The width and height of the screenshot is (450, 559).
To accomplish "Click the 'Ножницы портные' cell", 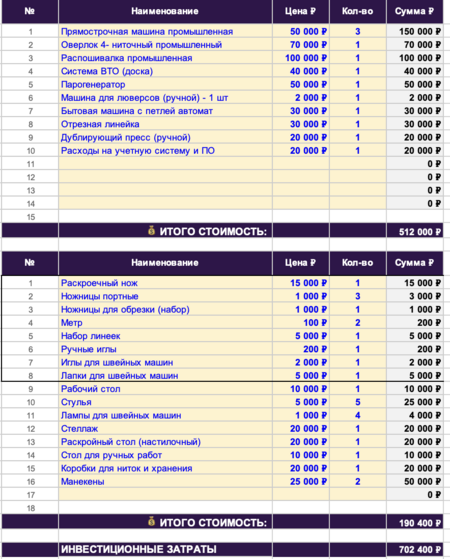I will click(165, 296).
